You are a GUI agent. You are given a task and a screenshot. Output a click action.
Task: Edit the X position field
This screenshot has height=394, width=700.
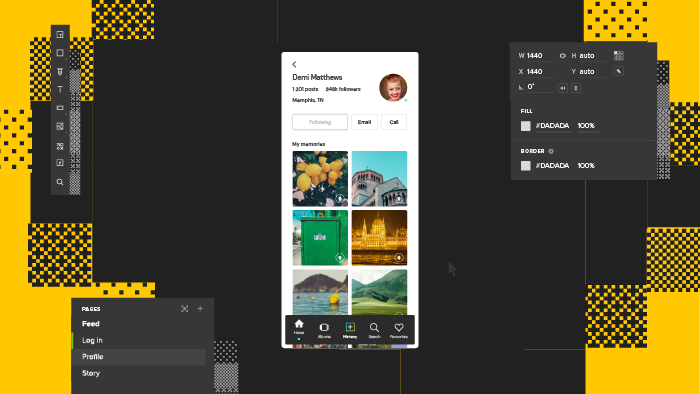[x=539, y=71]
